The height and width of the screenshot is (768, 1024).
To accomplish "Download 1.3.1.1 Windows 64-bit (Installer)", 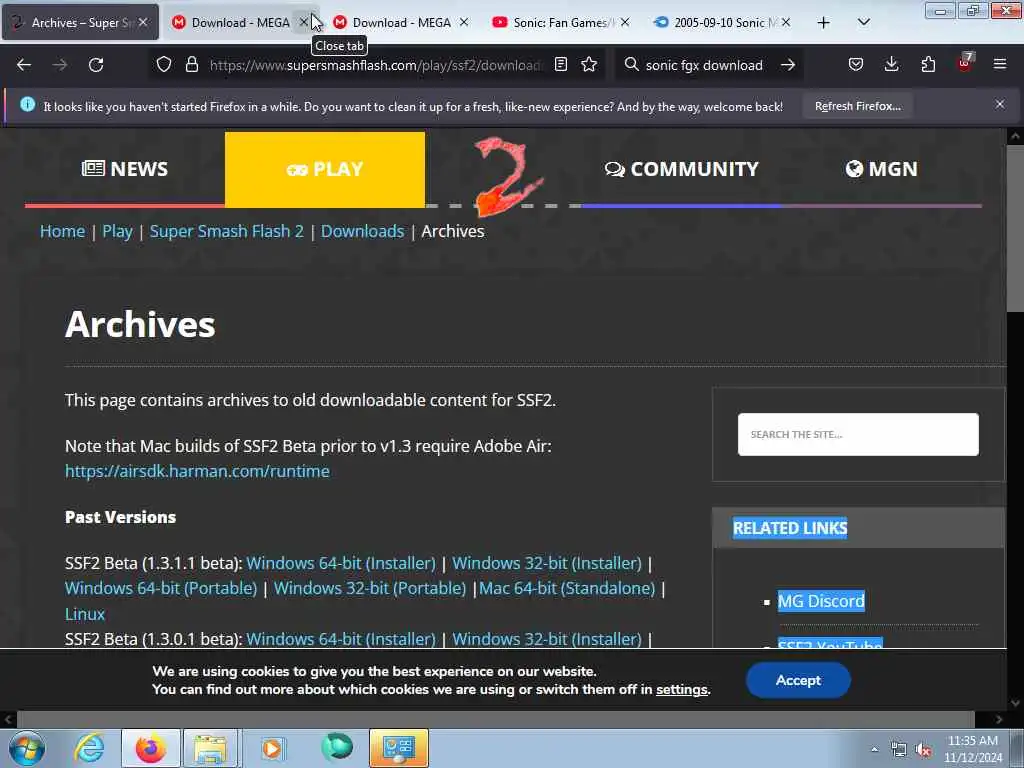I will (x=341, y=563).
